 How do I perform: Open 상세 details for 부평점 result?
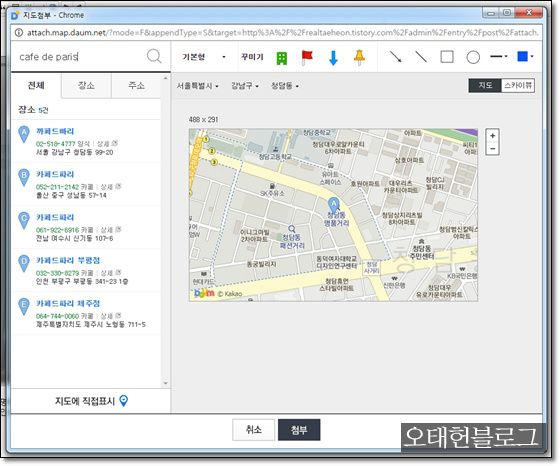110,273
